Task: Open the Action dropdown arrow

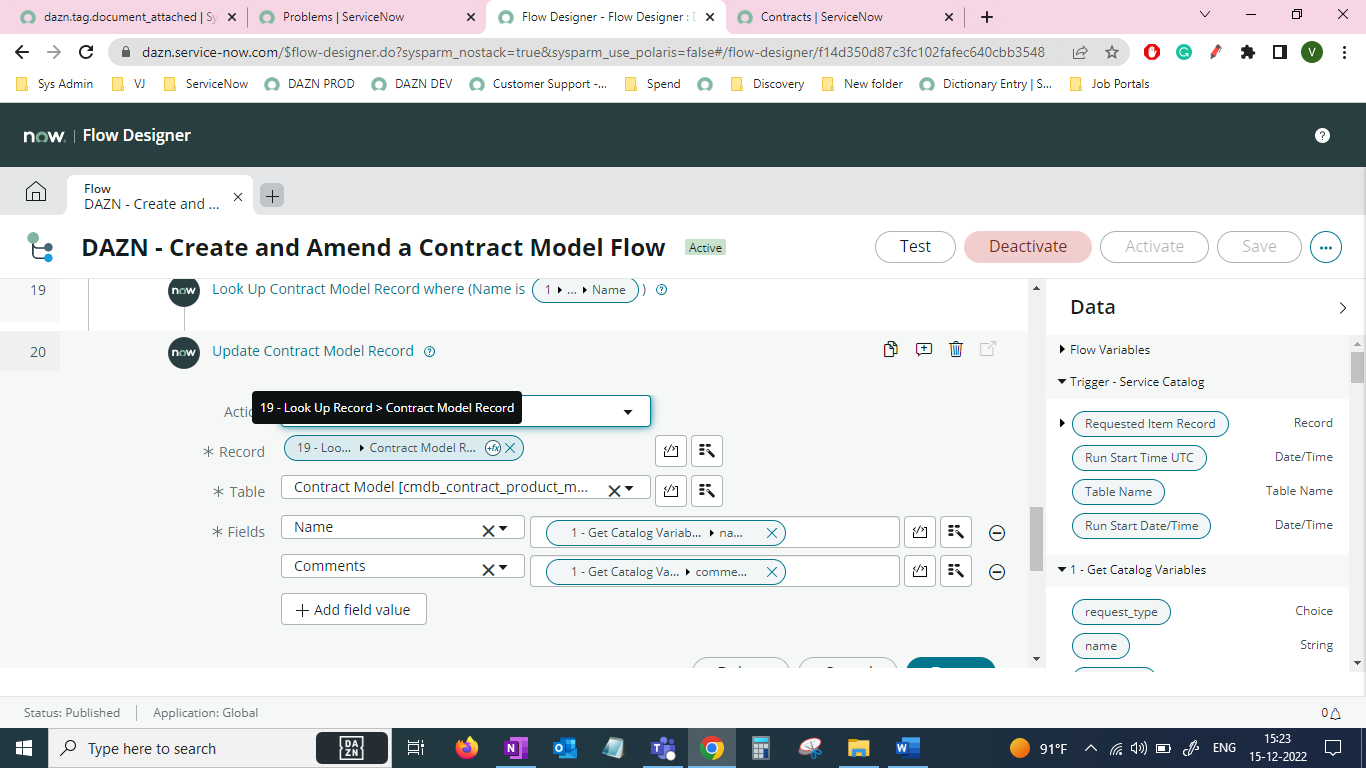Action: click(628, 411)
